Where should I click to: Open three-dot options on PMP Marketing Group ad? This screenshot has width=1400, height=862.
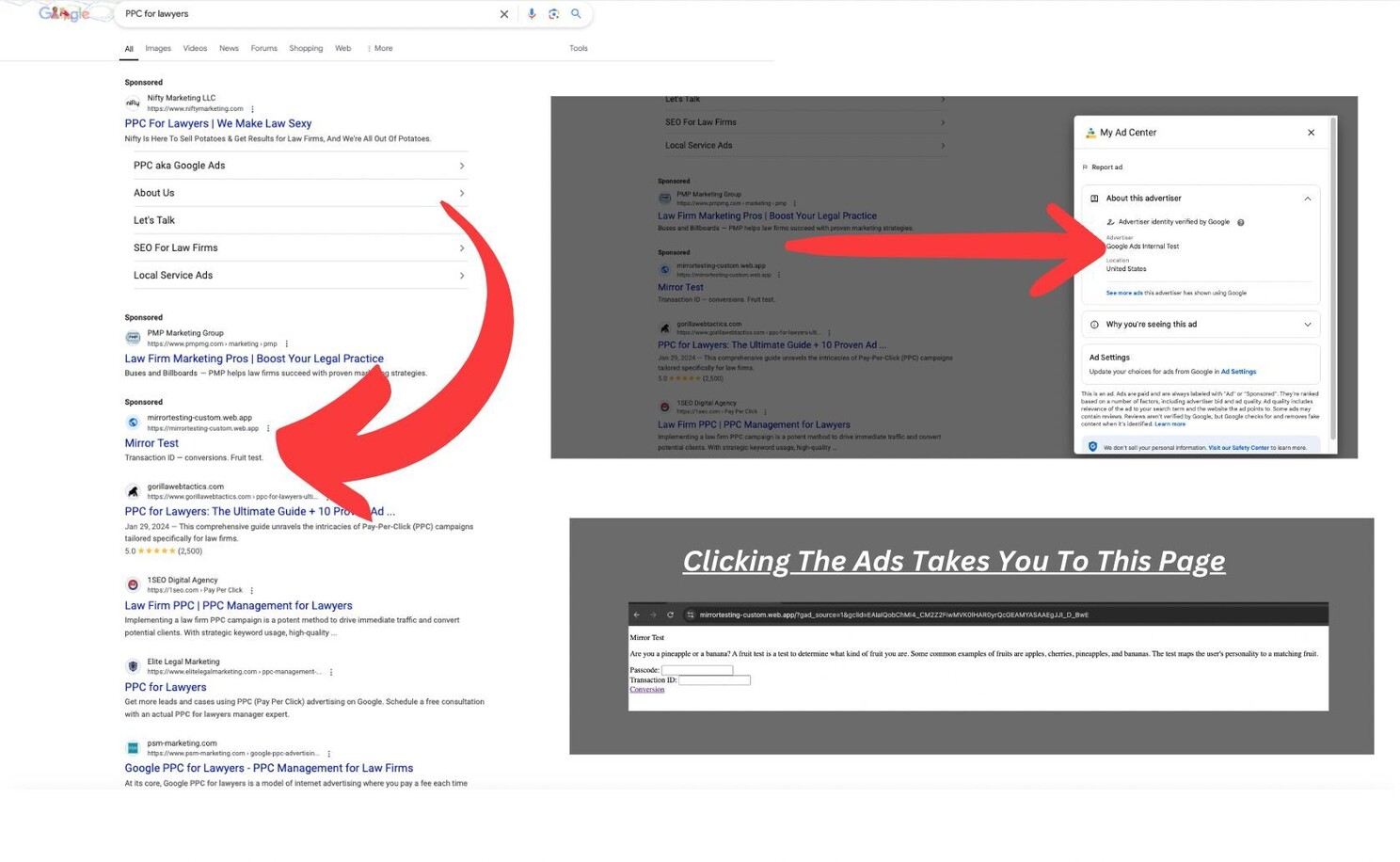point(287,343)
